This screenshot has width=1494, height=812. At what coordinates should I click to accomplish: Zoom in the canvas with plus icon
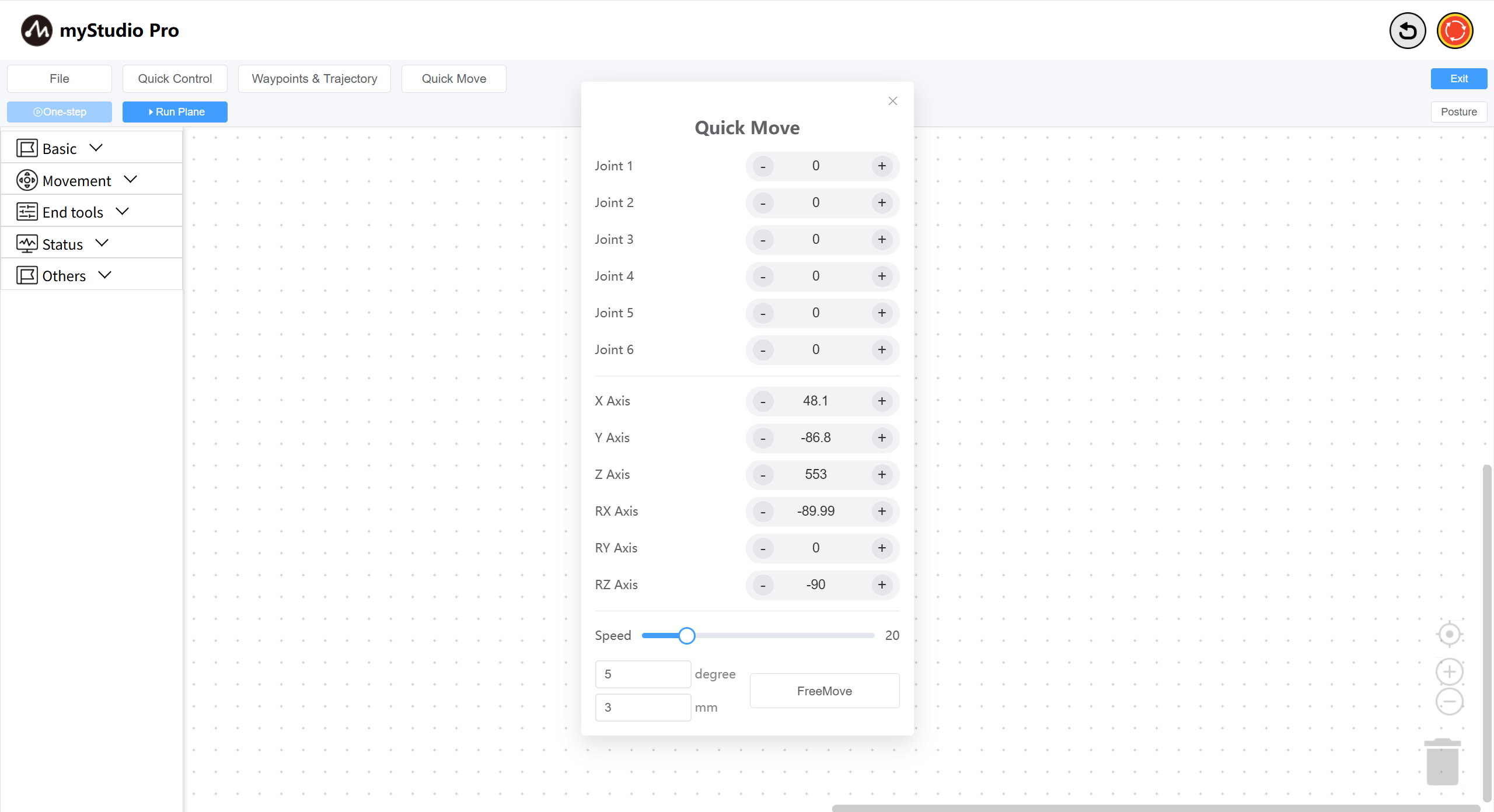pyautogui.click(x=1449, y=671)
